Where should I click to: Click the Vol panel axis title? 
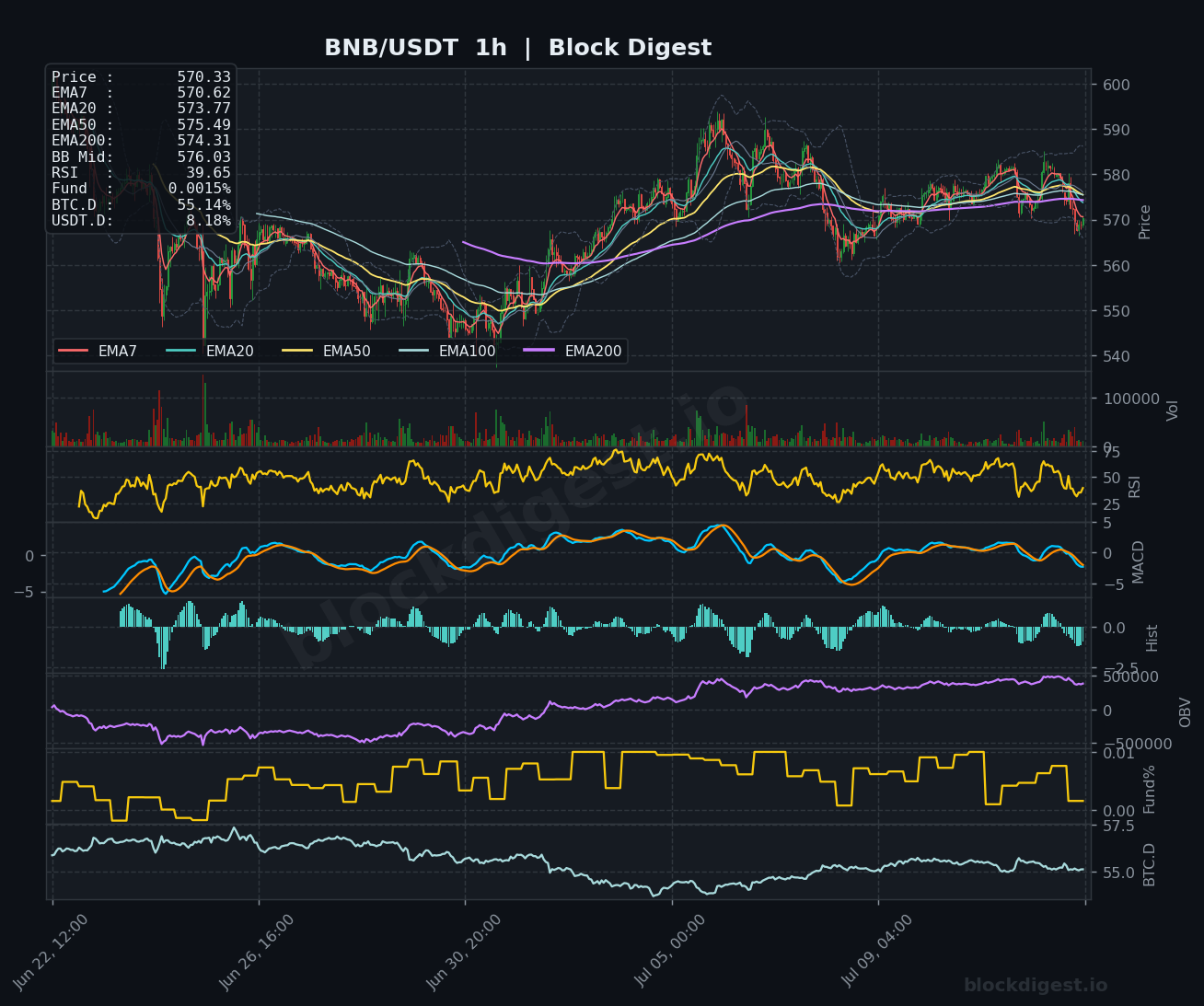pos(1173,410)
